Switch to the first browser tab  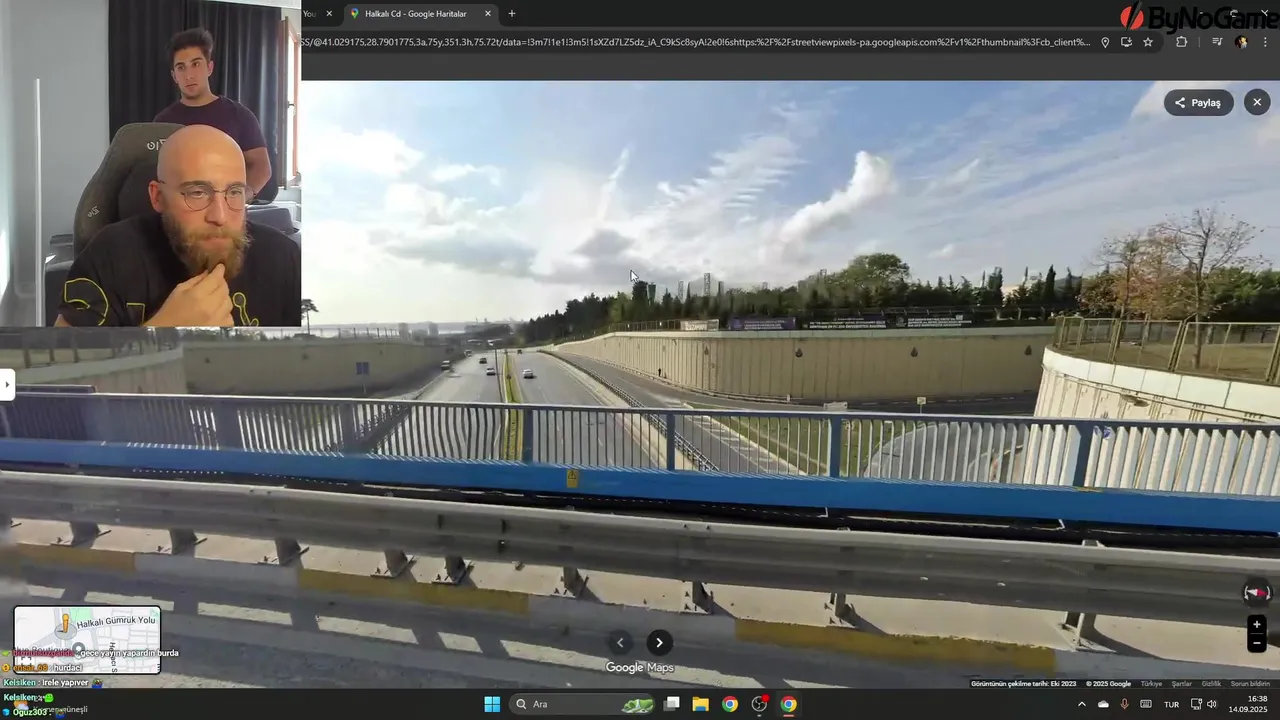(310, 14)
